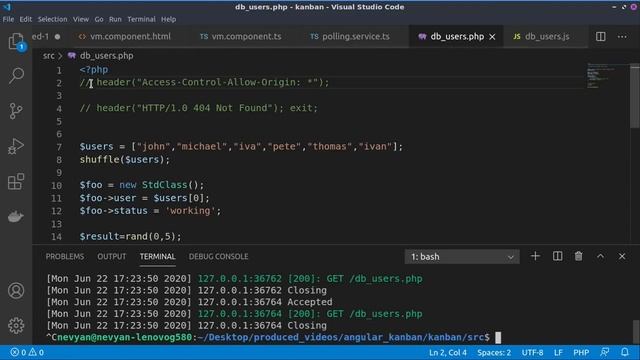Click the shuffle($users); code line
The image size is (640, 360).
pyautogui.click(x=124, y=160)
